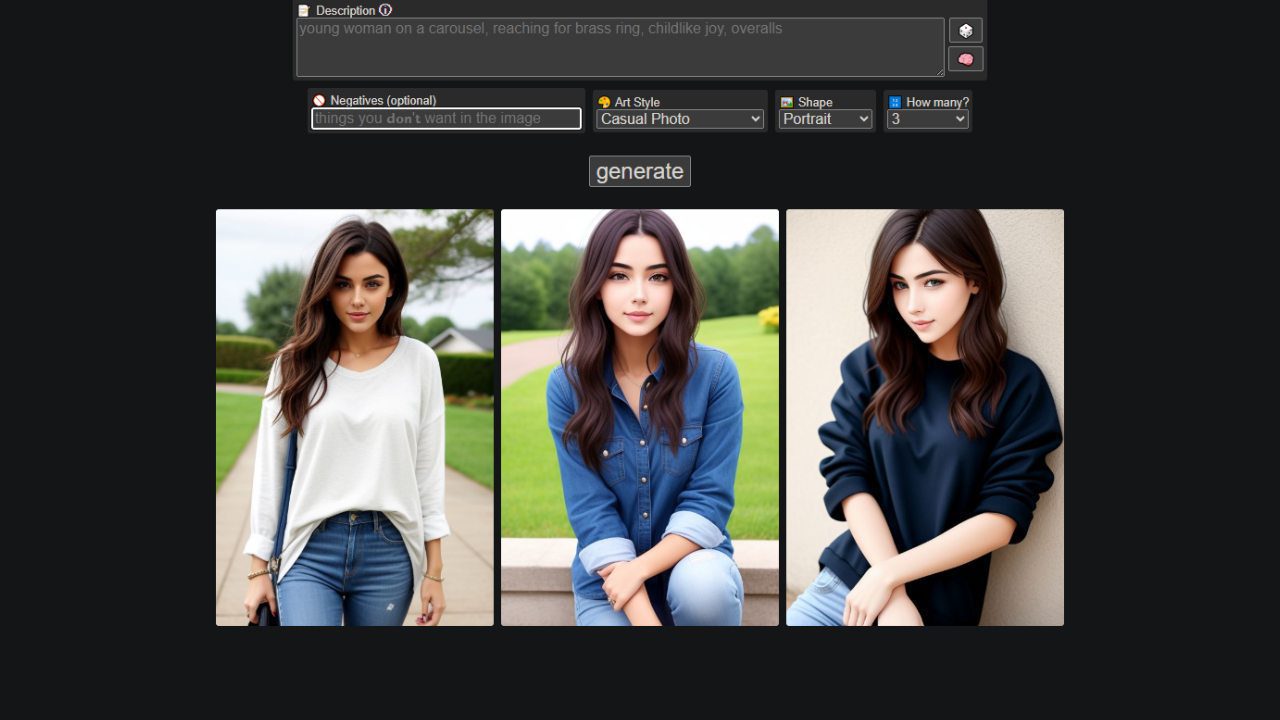
Task: Click the blue icon beside How many
Action: 895,102
